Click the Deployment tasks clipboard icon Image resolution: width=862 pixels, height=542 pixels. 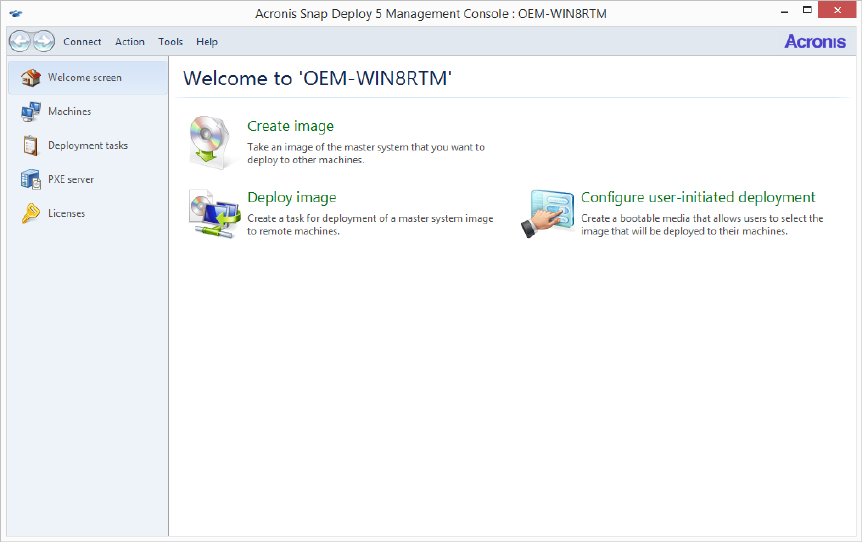(31, 146)
